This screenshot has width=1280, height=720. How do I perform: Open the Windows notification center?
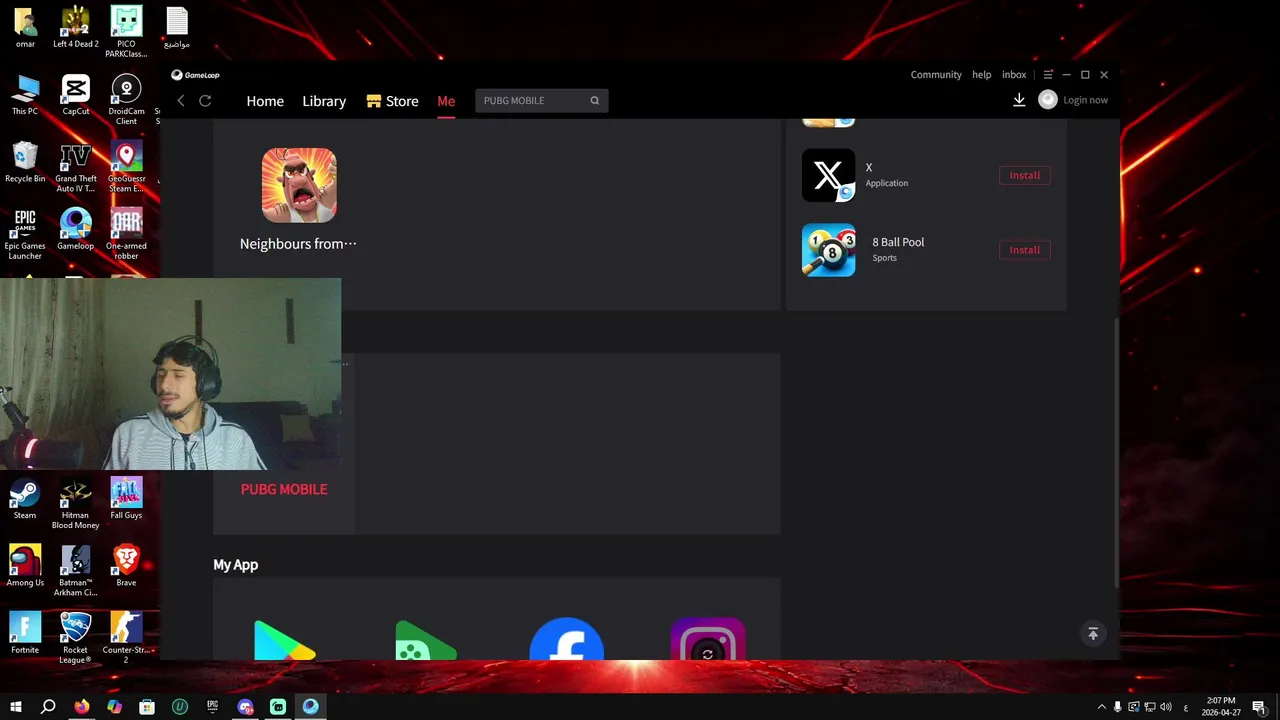click(1260, 707)
